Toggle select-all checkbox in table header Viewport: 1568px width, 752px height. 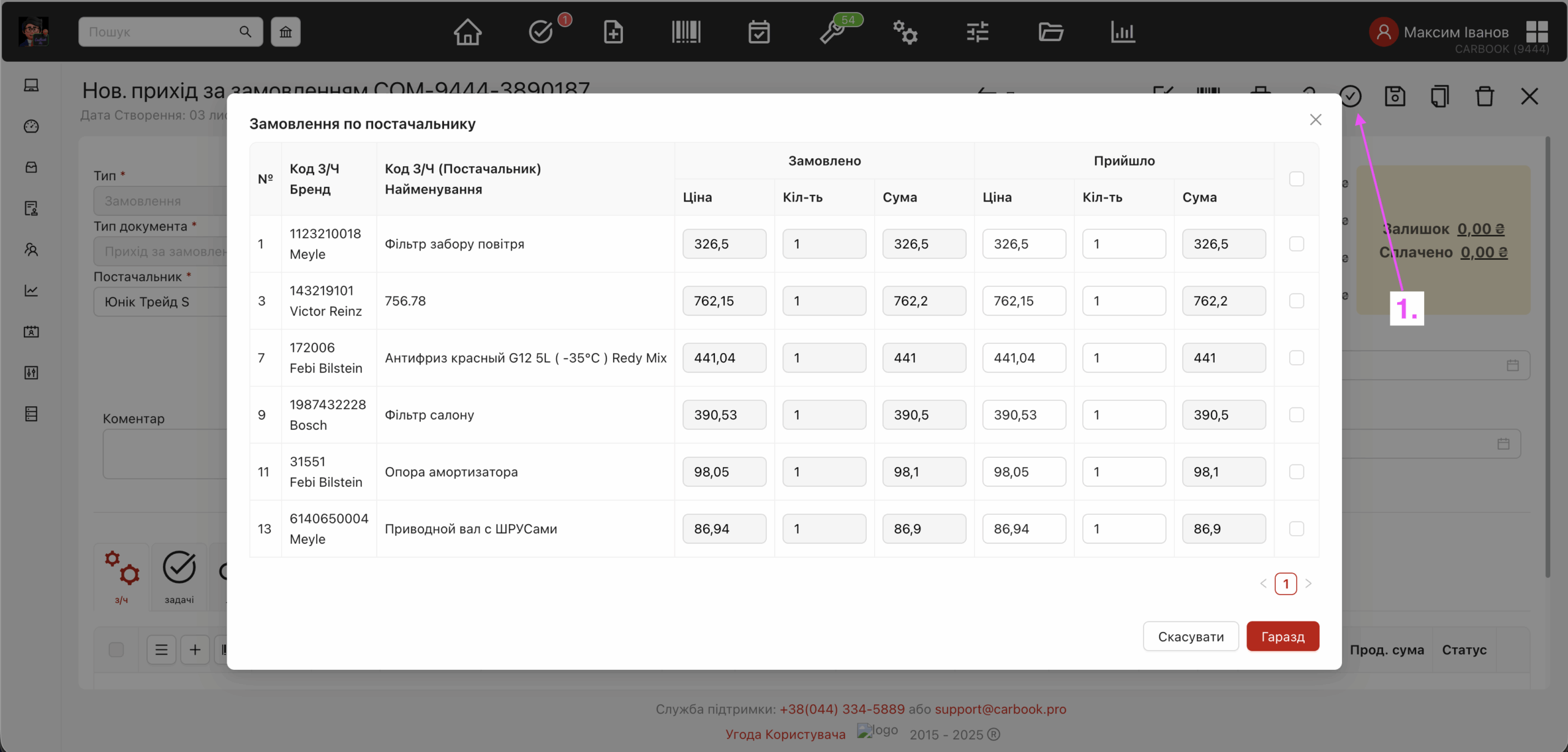coord(1296,179)
